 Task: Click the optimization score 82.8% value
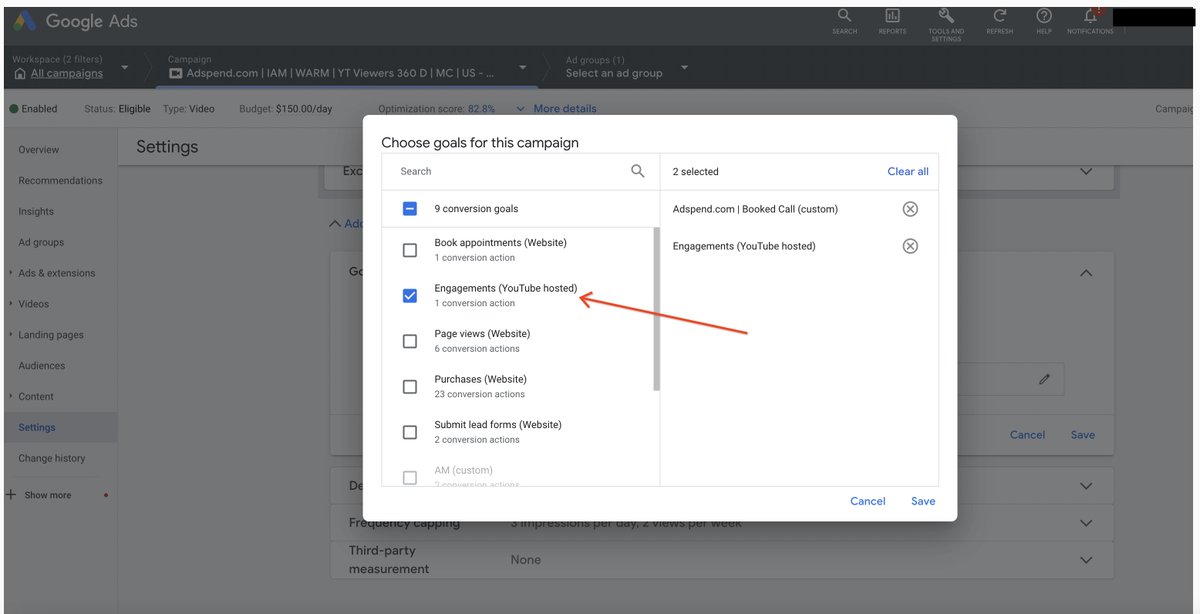(482, 109)
